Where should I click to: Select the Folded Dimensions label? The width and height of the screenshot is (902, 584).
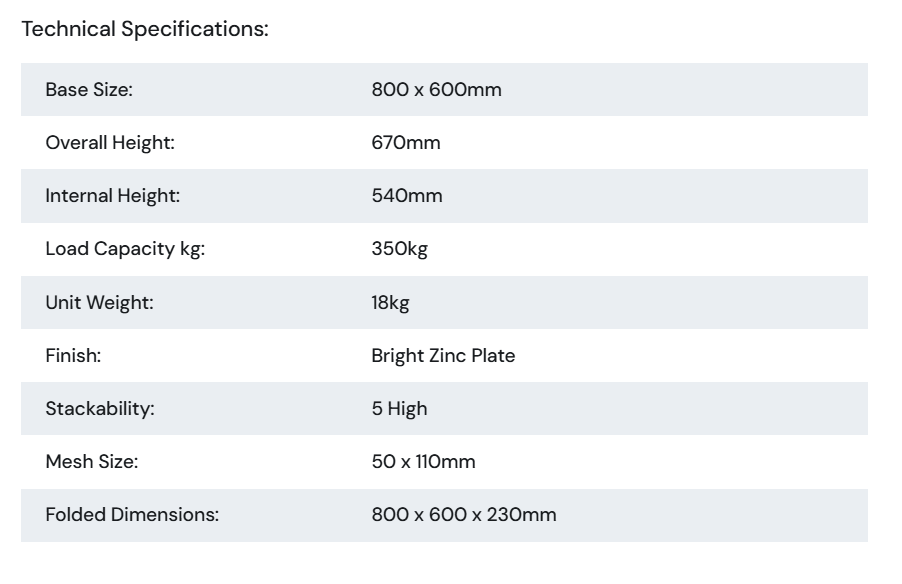pos(132,514)
